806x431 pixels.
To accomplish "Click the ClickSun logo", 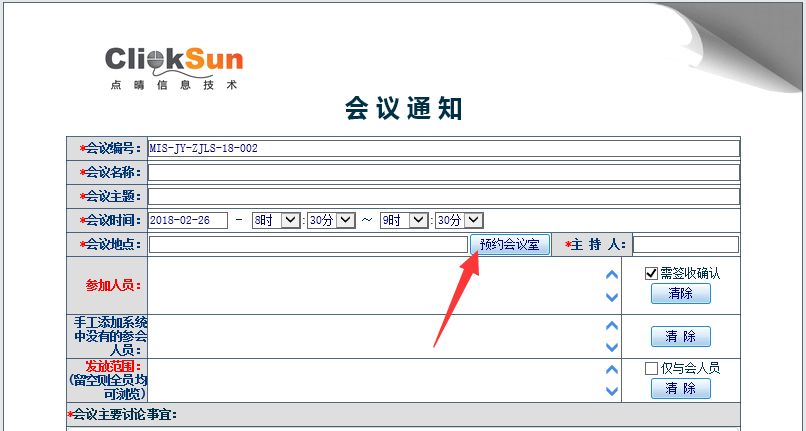I will (173, 65).
